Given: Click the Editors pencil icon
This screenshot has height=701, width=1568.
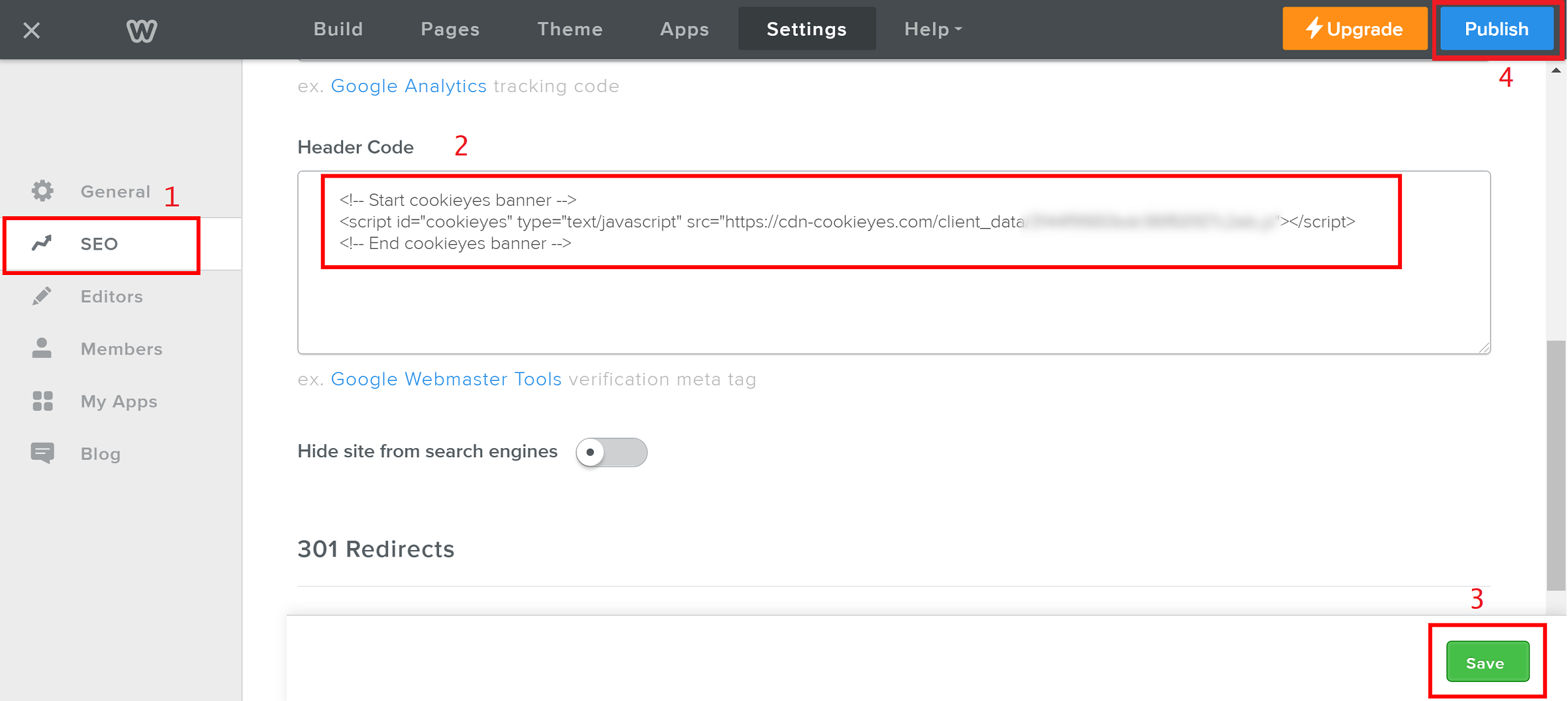Looking at the screenshot, I should 42,296.
